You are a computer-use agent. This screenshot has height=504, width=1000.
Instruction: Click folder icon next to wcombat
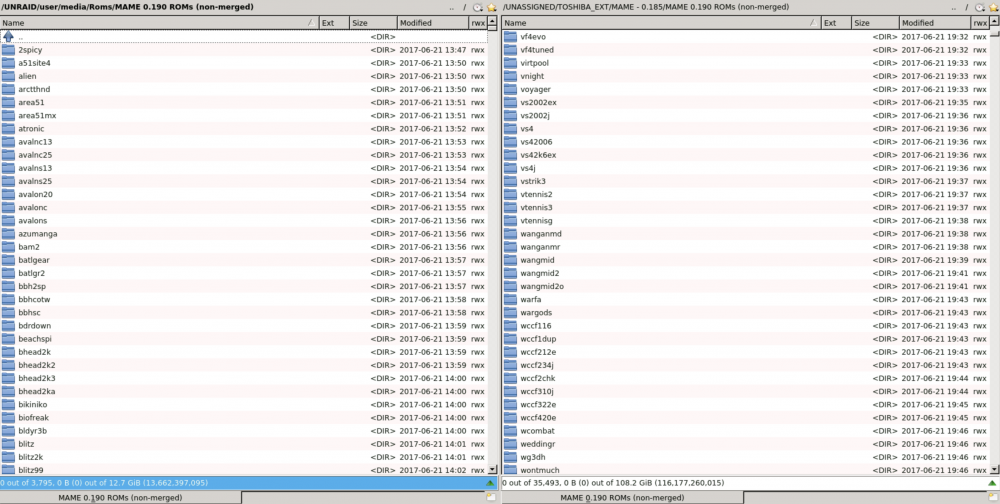[510, 431]
